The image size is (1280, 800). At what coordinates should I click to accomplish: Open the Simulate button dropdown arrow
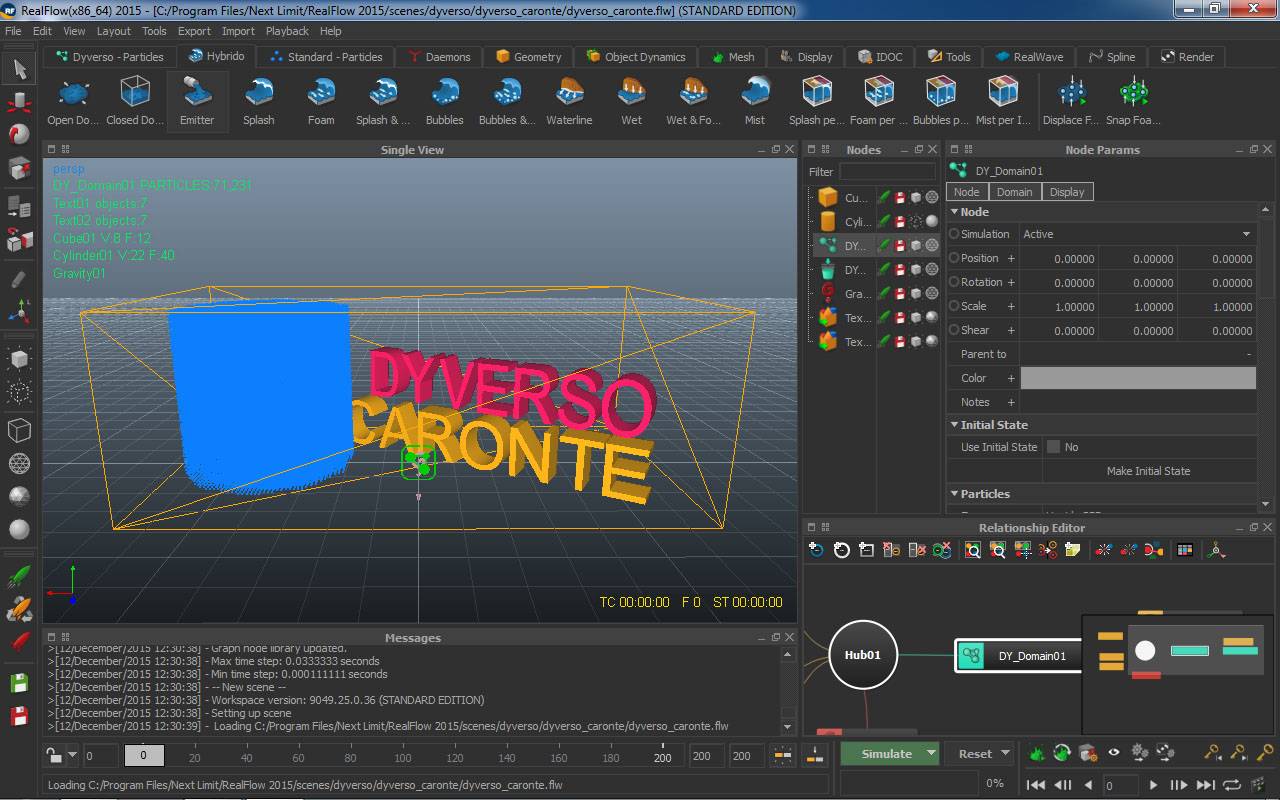[931, 753]
